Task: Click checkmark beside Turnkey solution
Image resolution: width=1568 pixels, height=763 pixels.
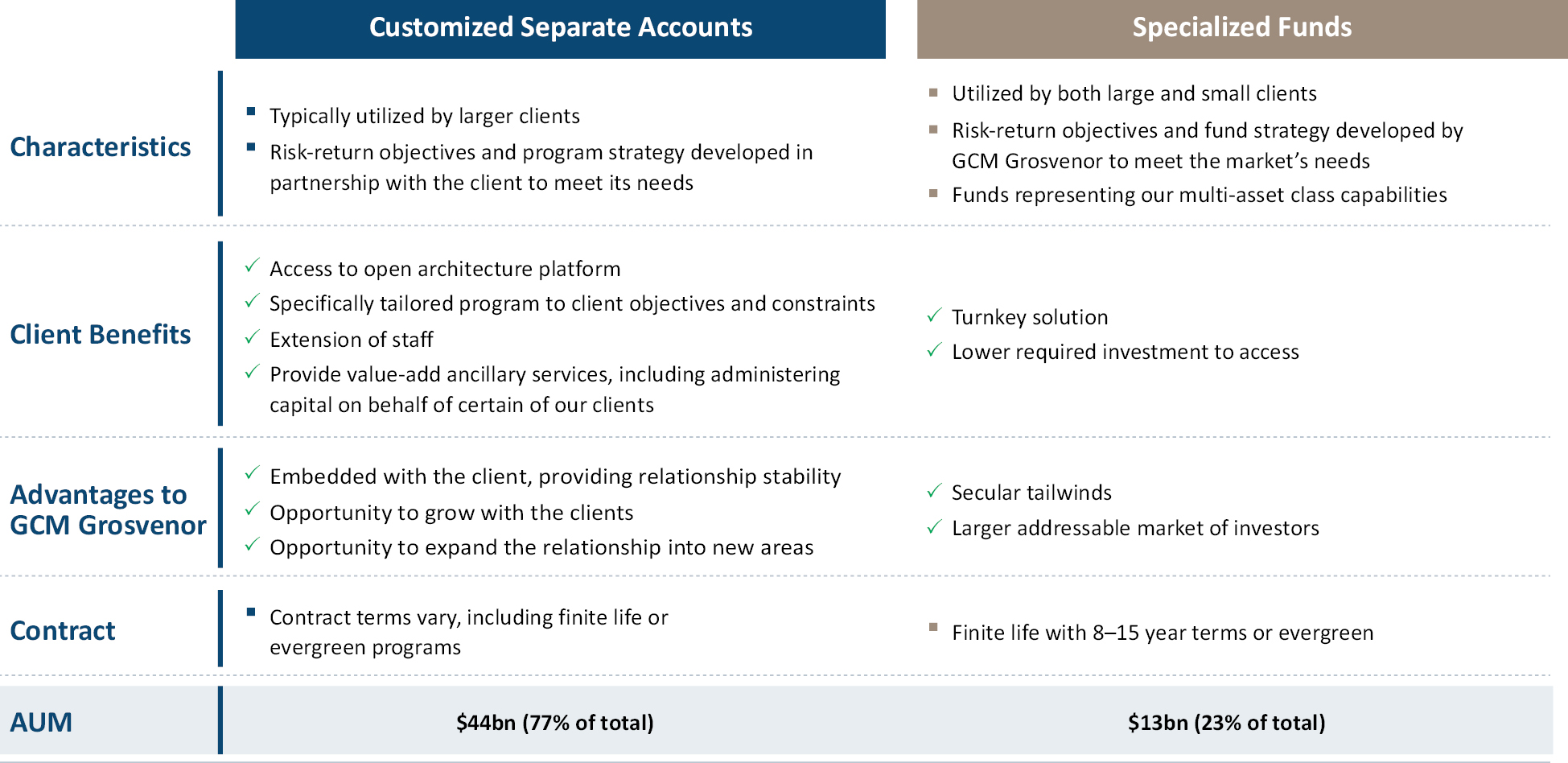Action: point(934,315)
